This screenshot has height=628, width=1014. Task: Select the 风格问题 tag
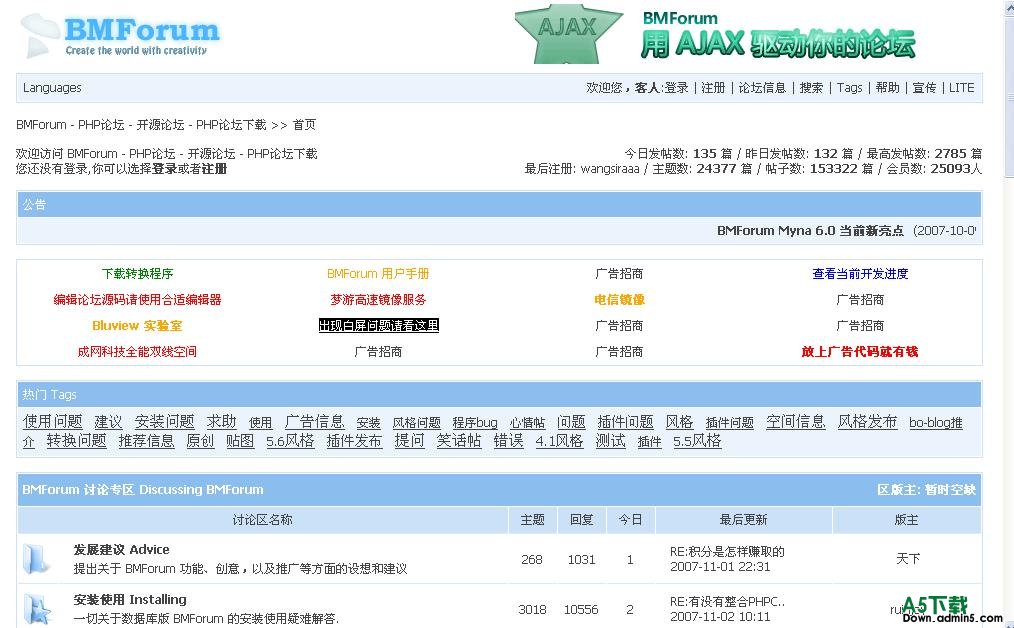click(x=416, y=423)
